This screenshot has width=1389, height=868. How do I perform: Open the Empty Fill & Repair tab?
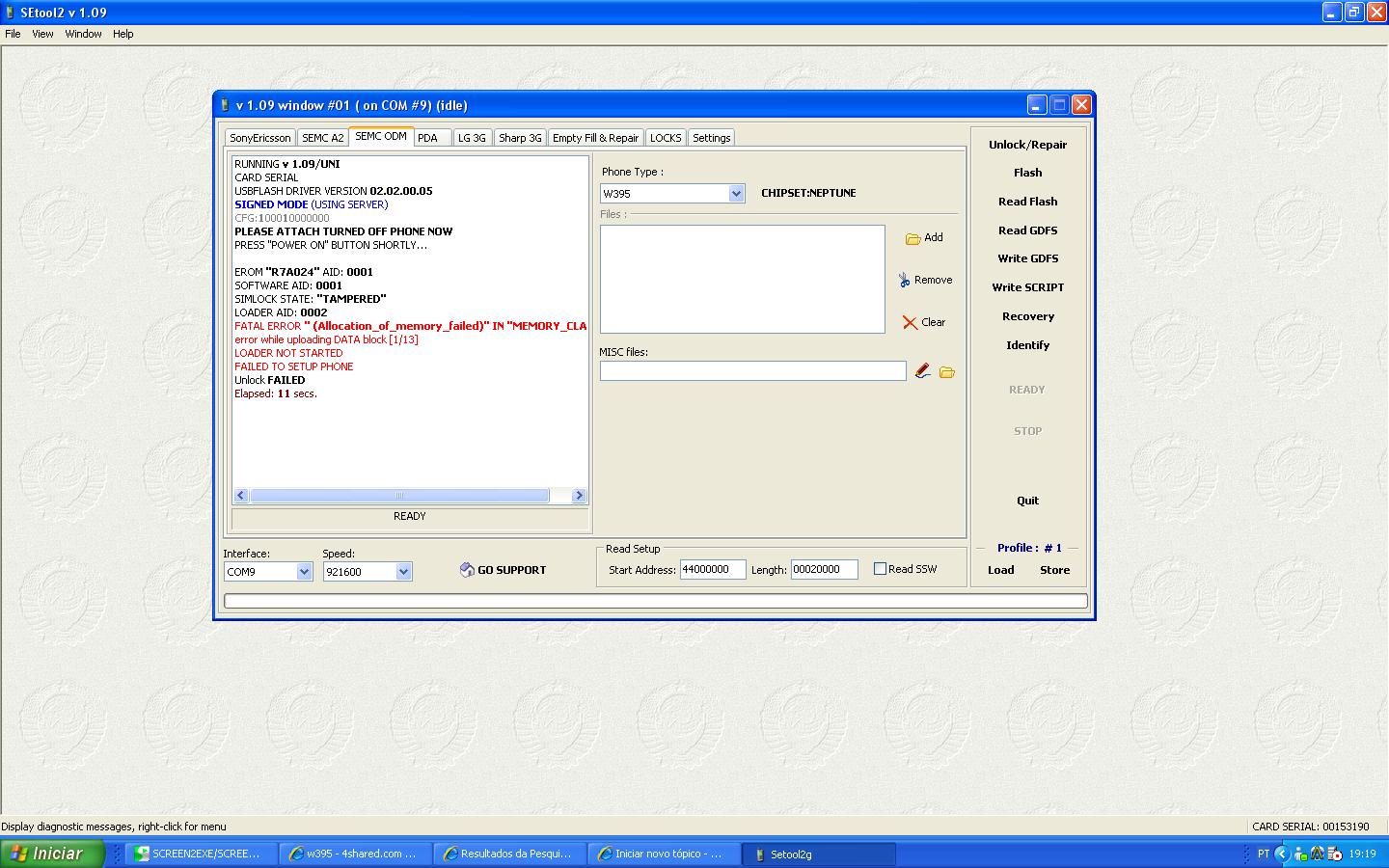595,138
